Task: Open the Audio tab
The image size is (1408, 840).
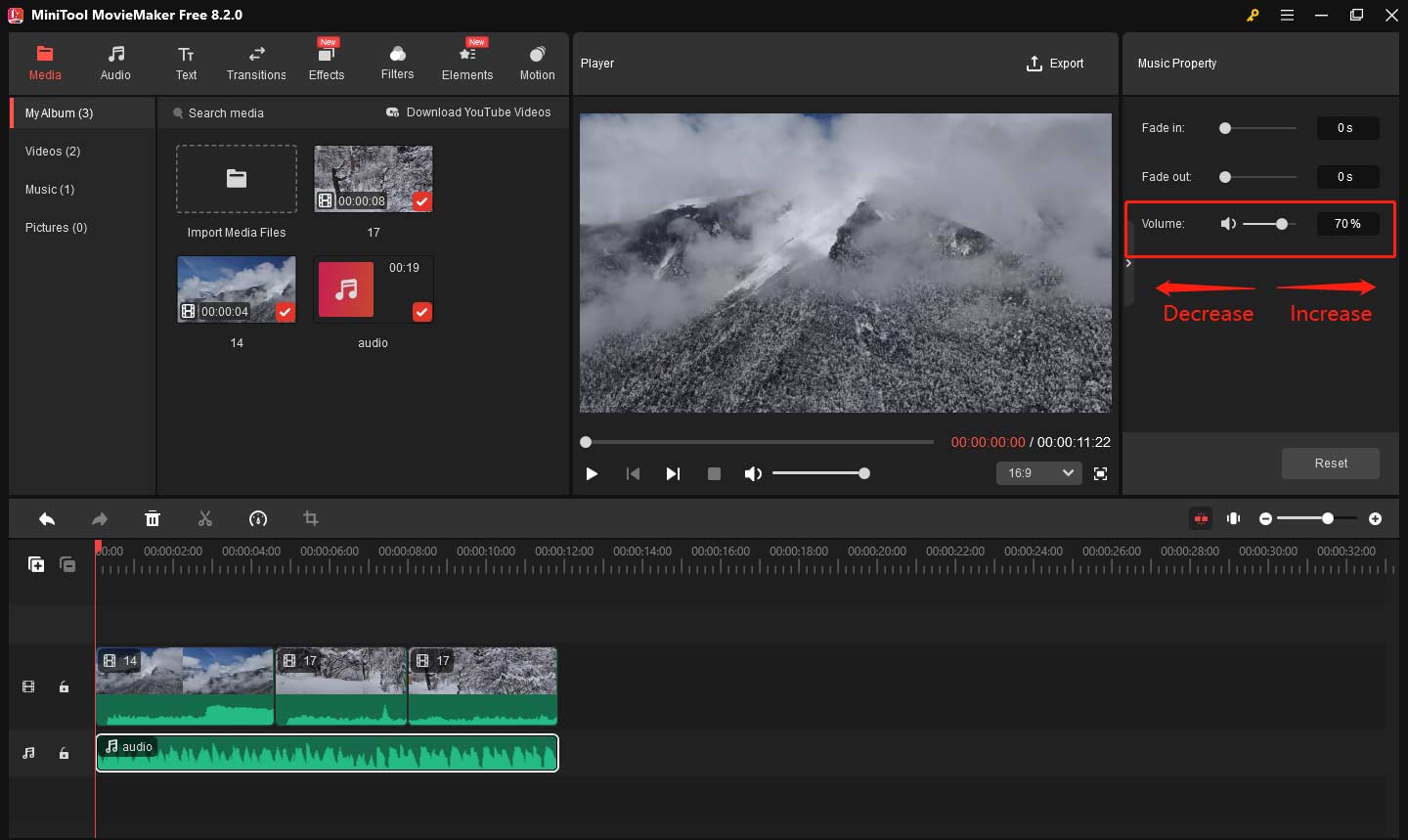Action: pos(115,63)
